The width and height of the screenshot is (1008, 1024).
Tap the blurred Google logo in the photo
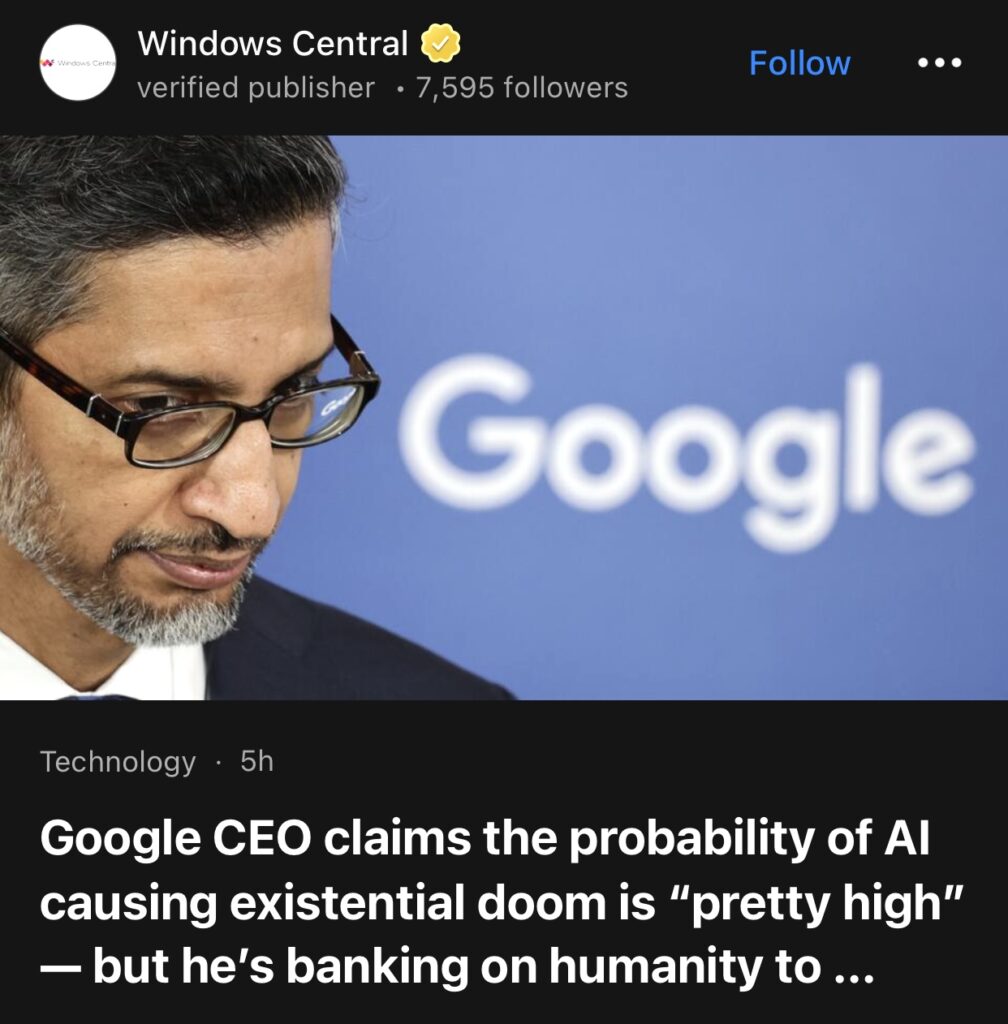(x=685, y=451)
